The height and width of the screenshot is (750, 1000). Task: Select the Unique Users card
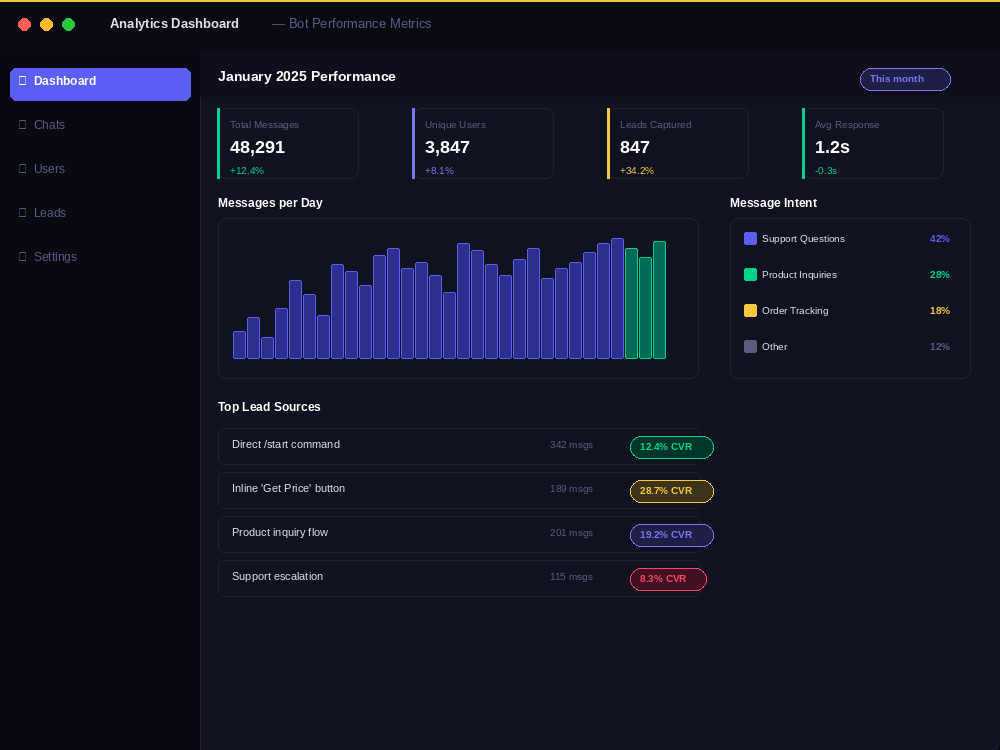pos(483,143)
